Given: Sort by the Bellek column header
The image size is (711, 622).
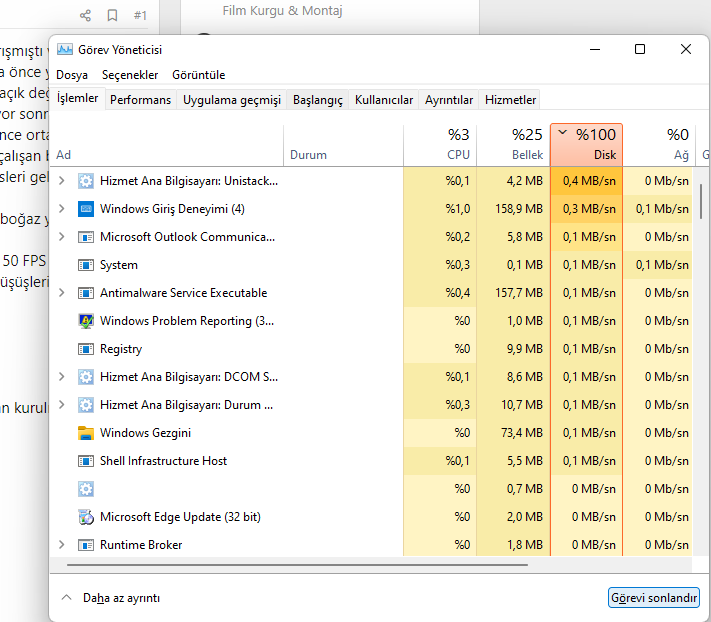Looking at the screenshot, I should click(513, 146).
